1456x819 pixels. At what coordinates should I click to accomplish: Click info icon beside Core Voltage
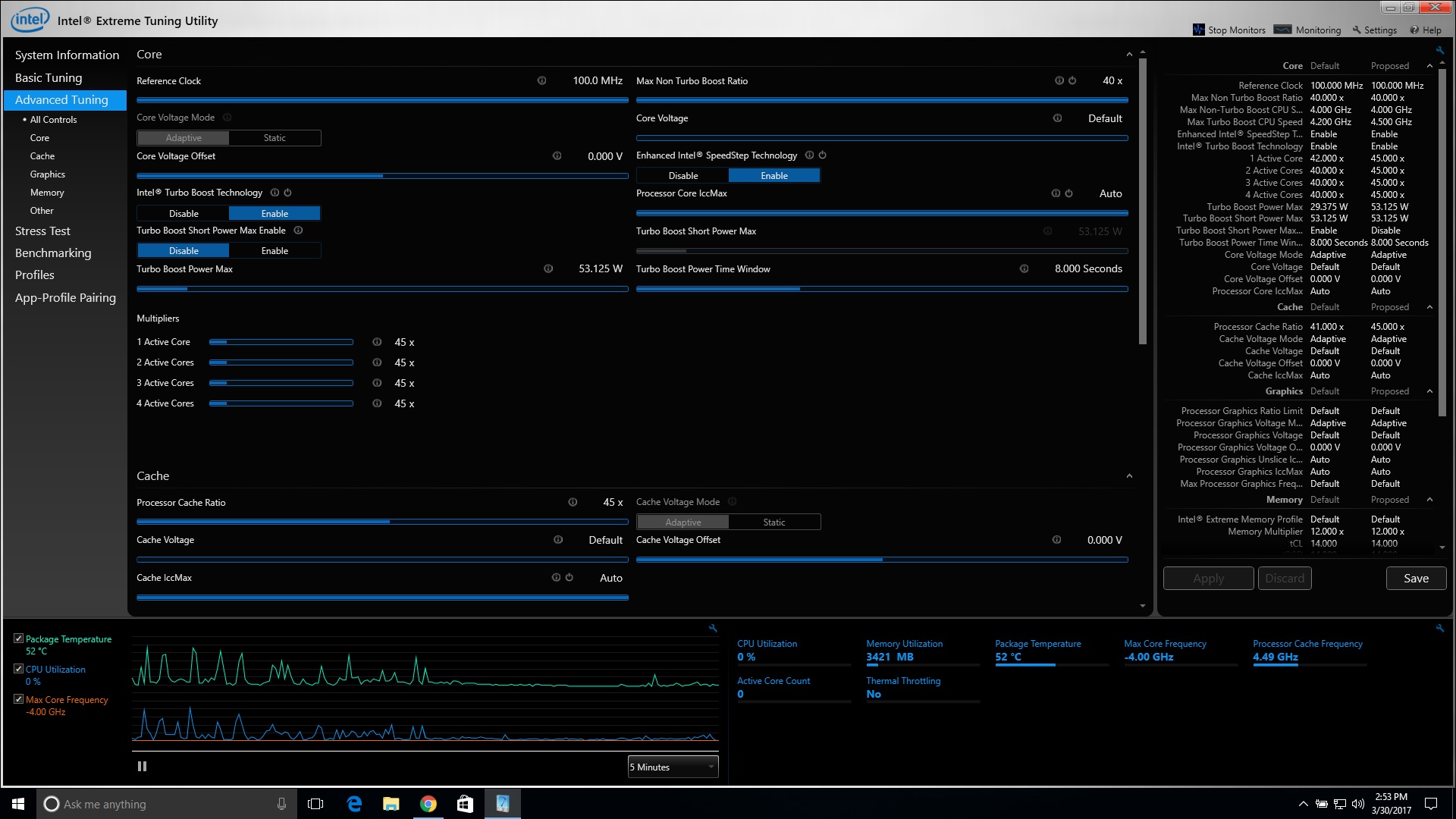pos(1057,118)
